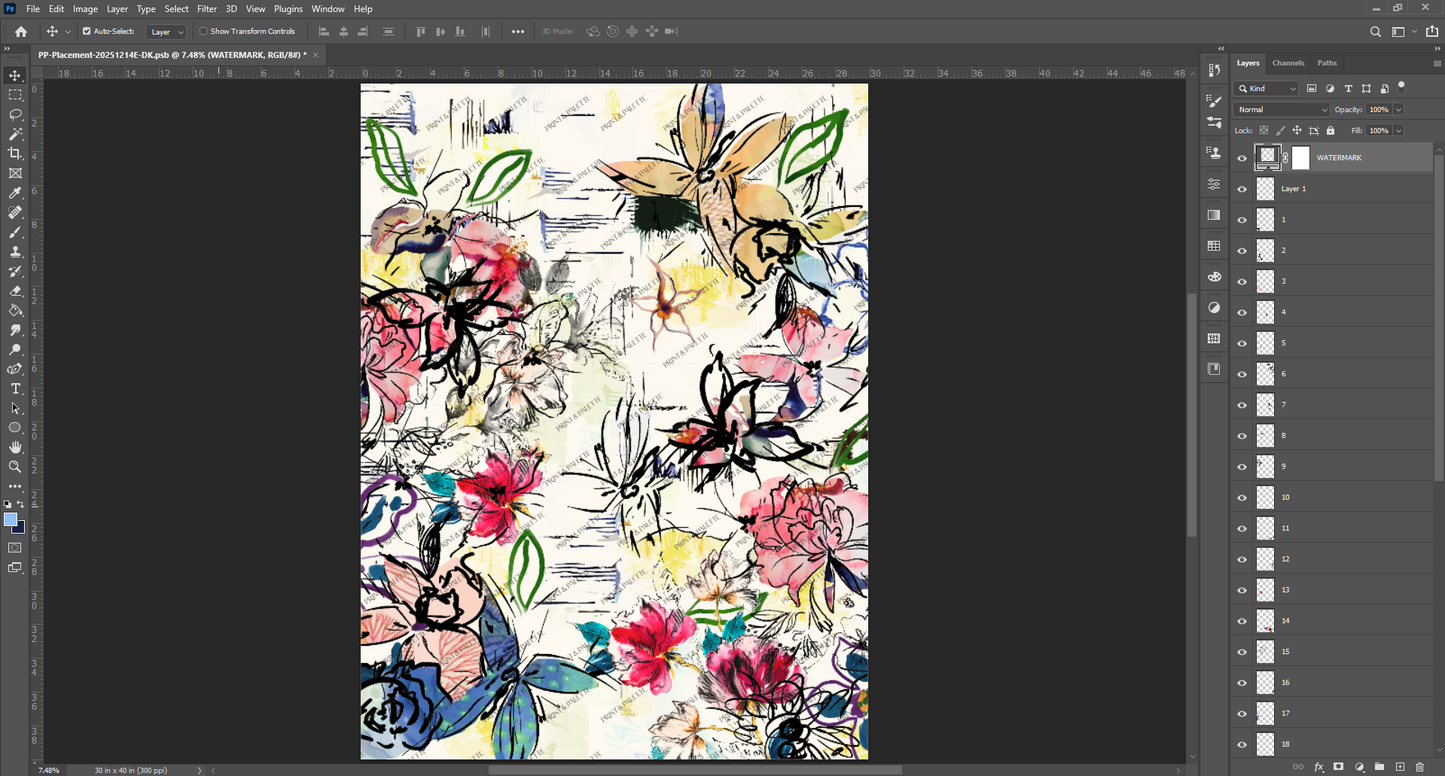Click the background color swatch

(x=18, y=527)
